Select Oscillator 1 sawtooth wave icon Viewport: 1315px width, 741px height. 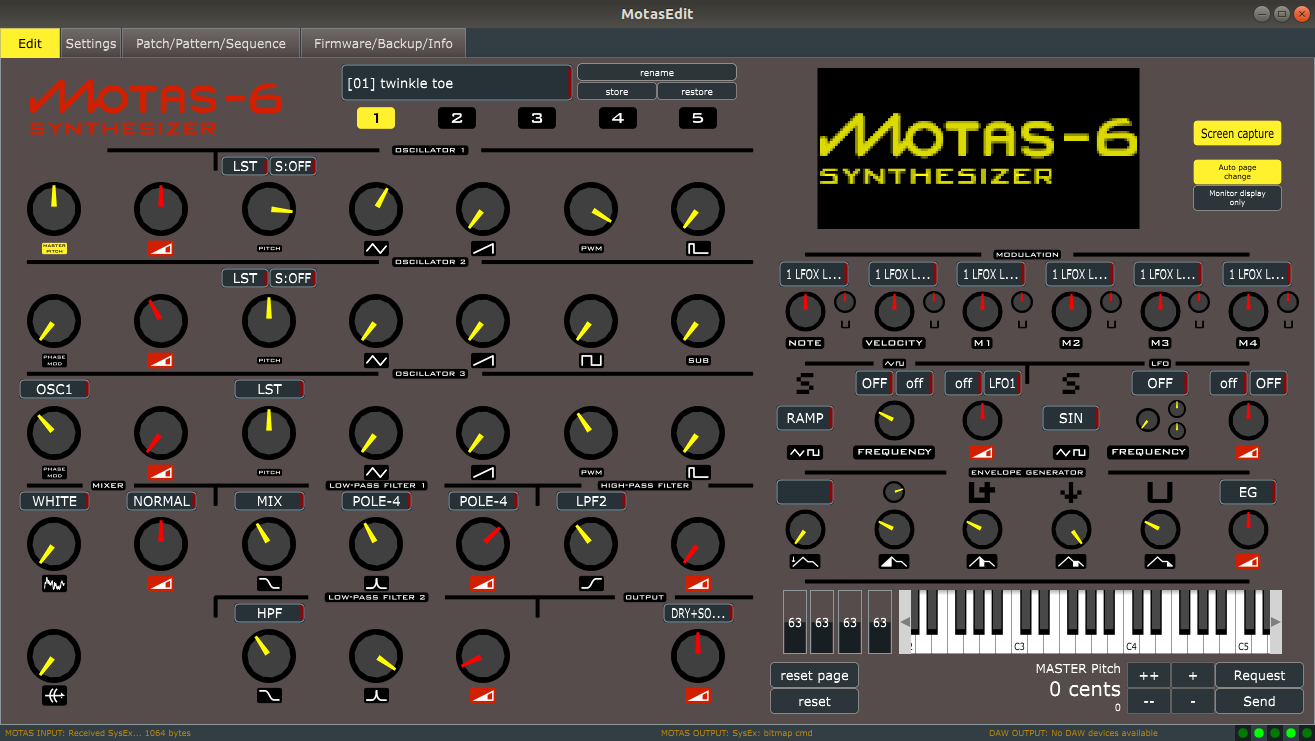pos(483,248)
